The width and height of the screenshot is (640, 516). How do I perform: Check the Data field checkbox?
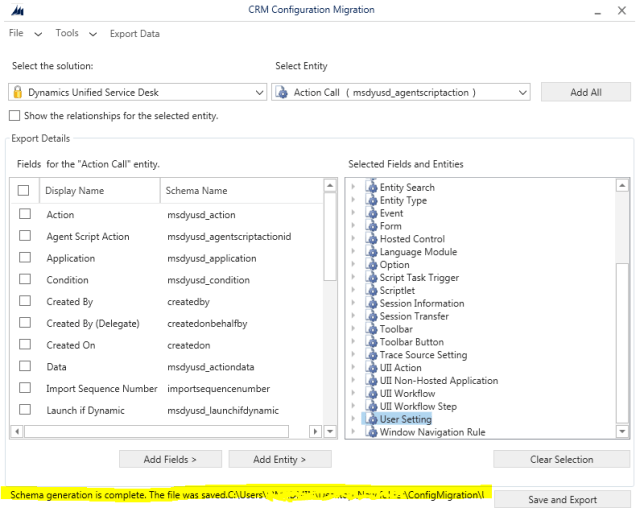[x=25, y=366]
